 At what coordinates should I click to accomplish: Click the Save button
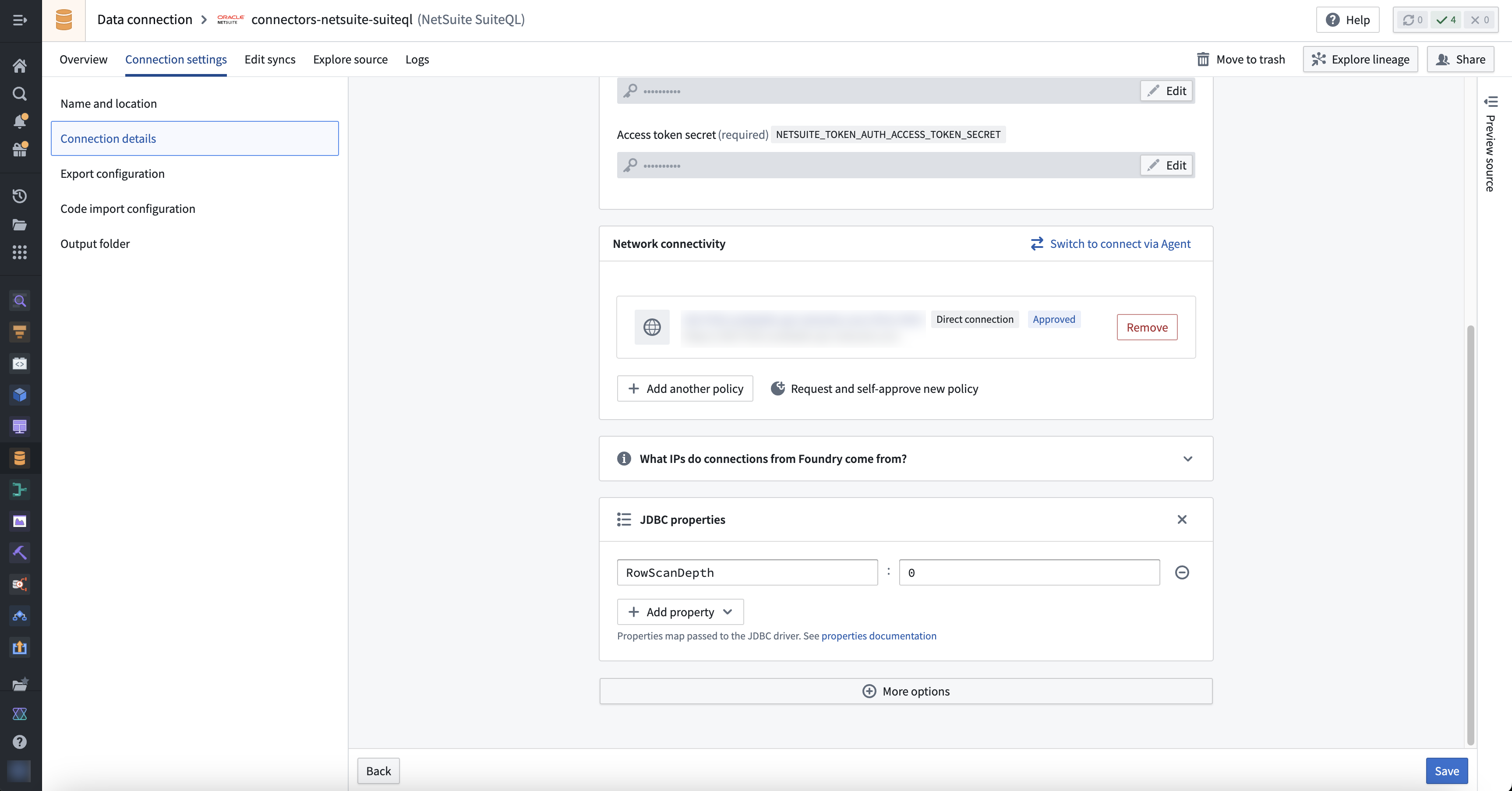(x=1446, y=770)
